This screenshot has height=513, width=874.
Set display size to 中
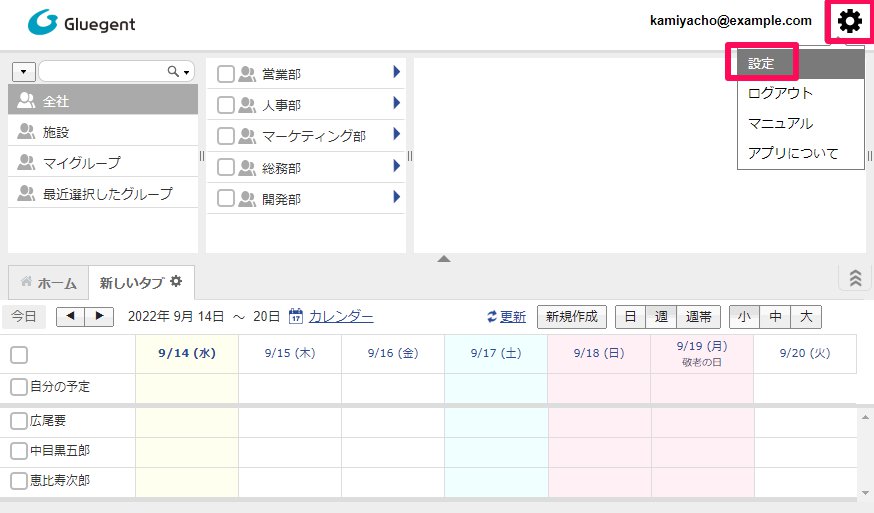click(x=775, y=317)
